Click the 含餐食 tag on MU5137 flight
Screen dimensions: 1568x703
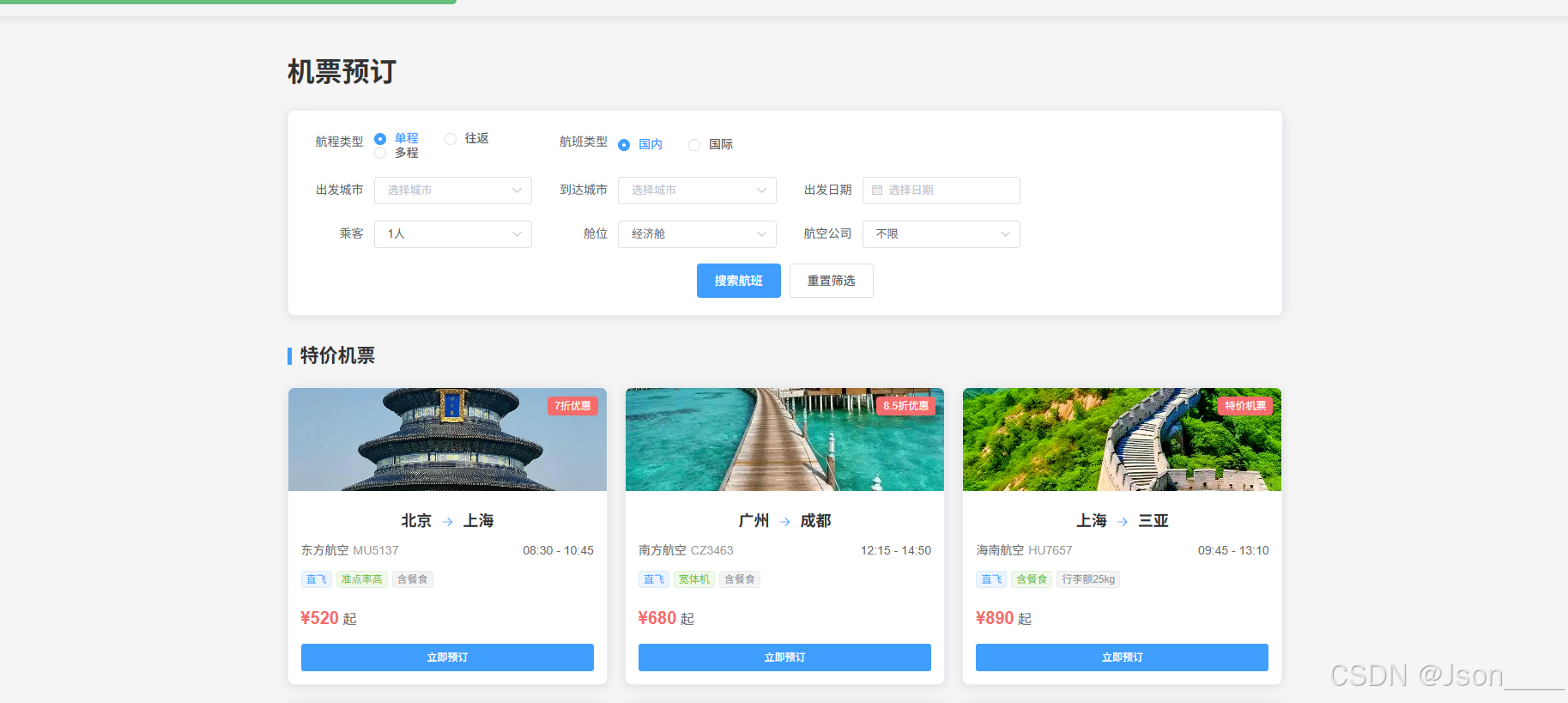pos(413,579)
